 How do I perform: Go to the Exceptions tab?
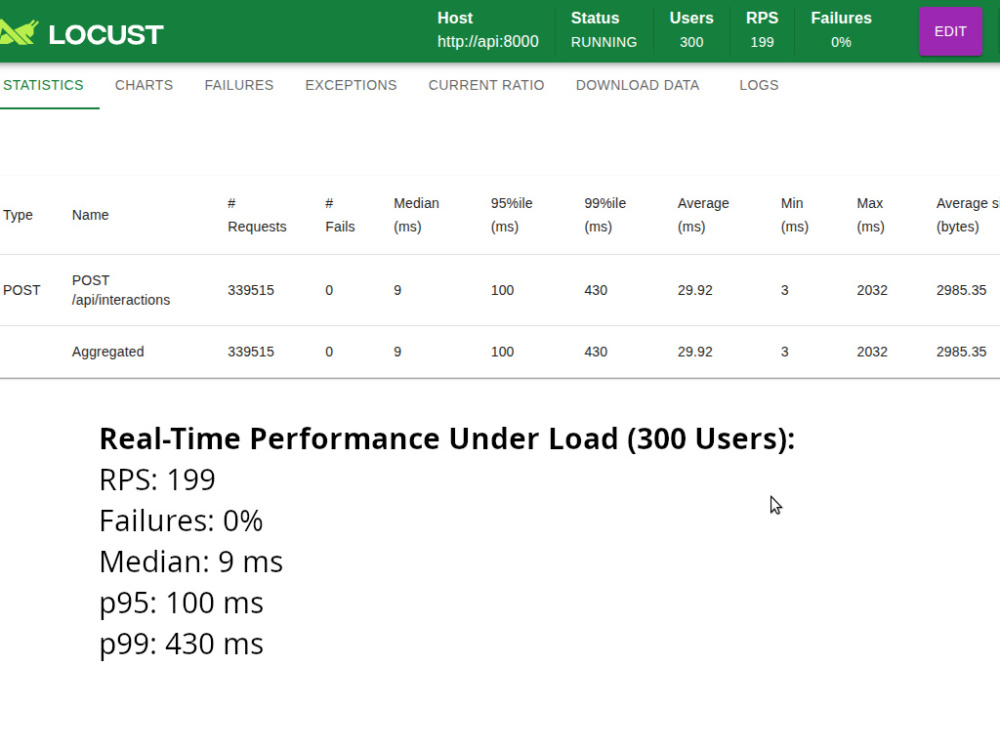(351, 85)
